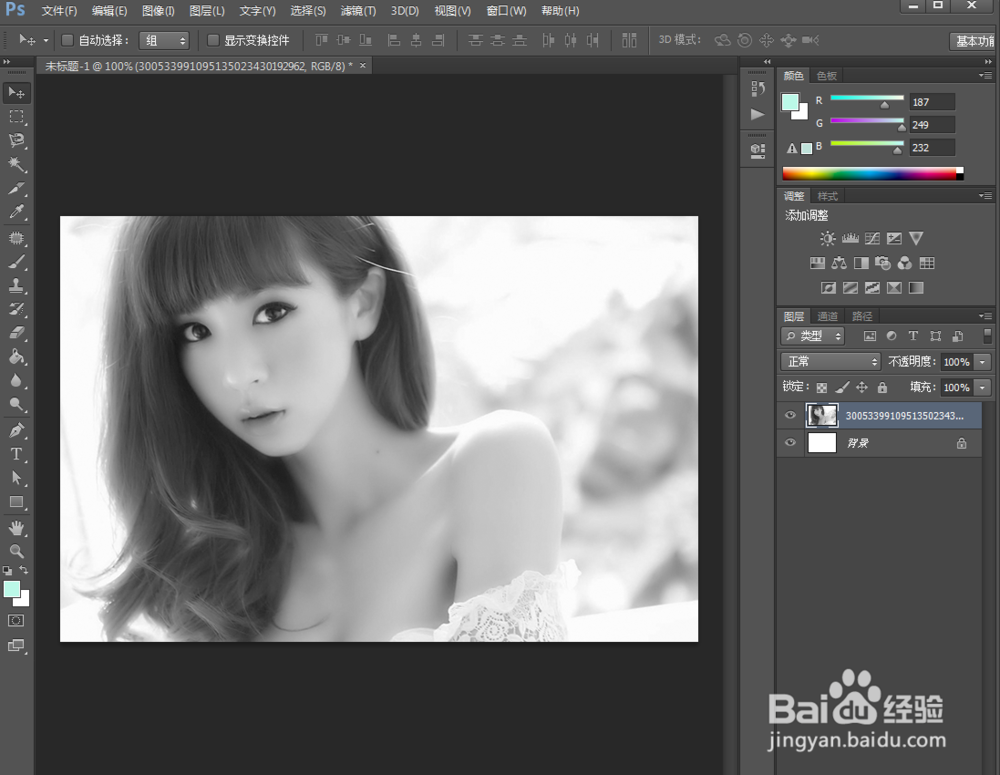Select the Move tool in toolbox

tap(17, 93)
